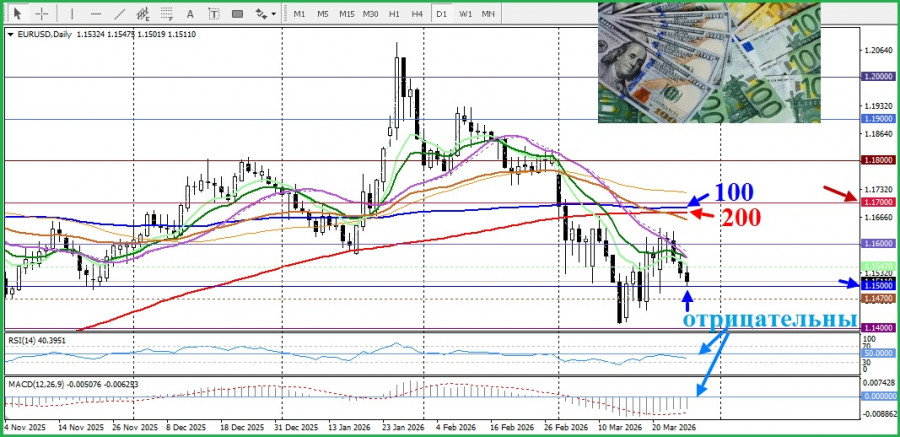Image resolution: width=900 pixels, height=437 pixels.
Task: Switch to the W1 weekly timeframe
Action: pyautogui.click(x=465, y=14)
